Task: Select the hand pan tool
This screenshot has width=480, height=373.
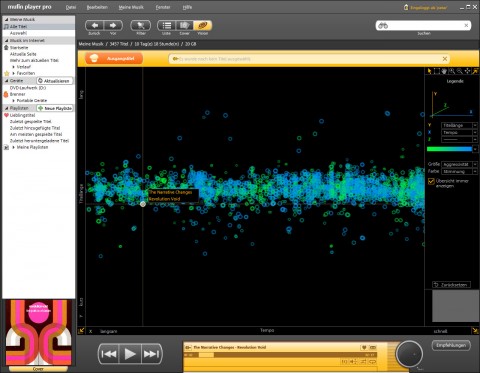Action: [444, 71]
